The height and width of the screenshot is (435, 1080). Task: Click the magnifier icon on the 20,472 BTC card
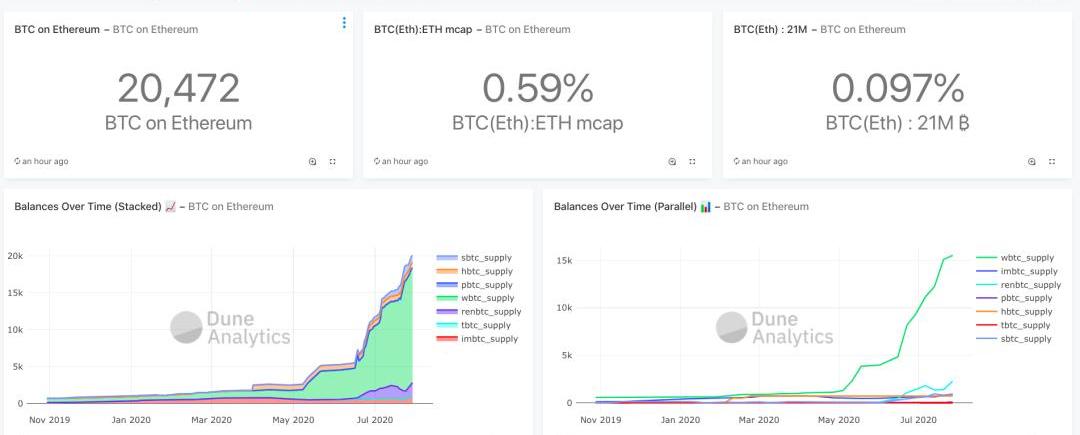[313, 162]
